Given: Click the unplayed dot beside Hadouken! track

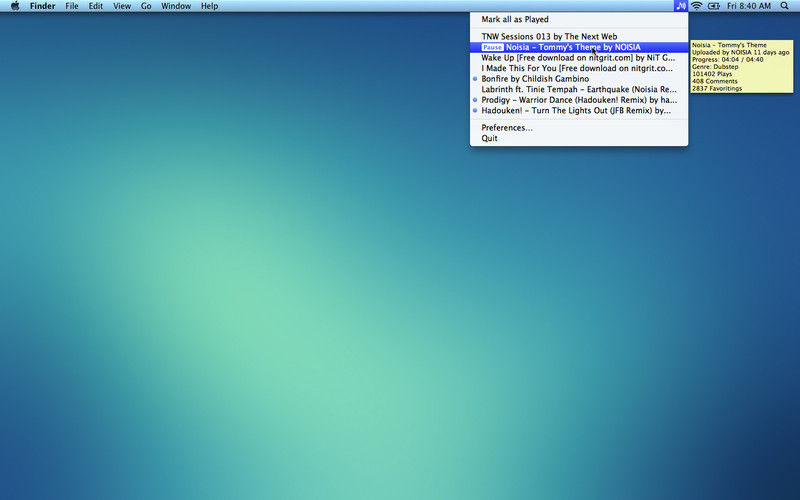Looking at the screenshot, I should tap(475, 111).
